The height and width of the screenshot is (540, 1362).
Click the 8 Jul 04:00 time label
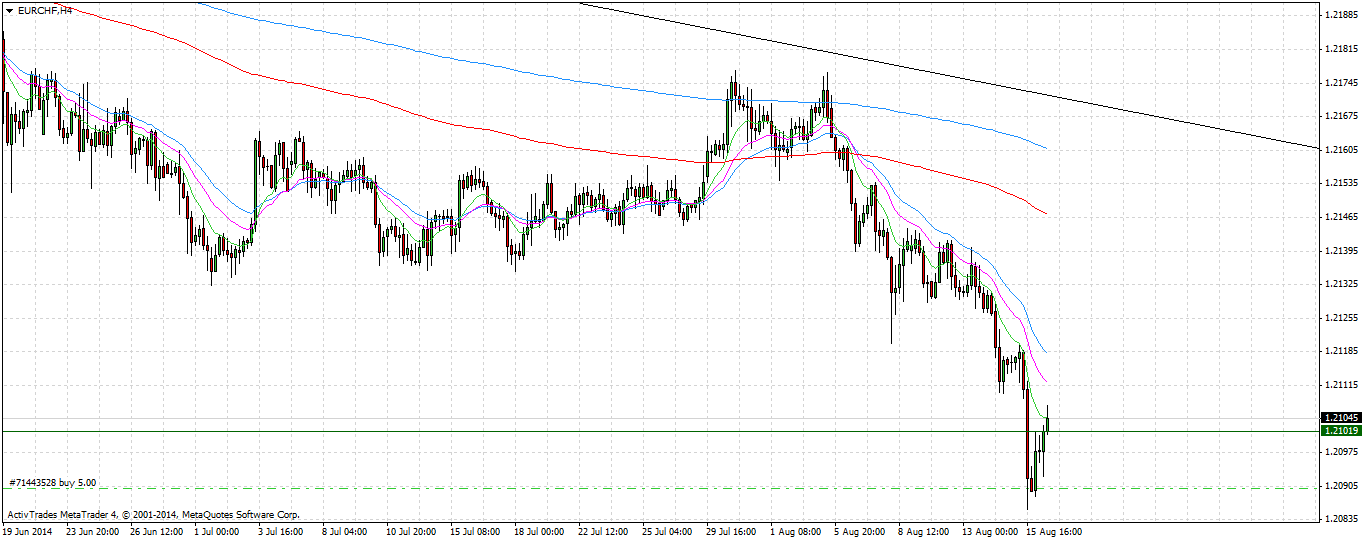[345, 531]
